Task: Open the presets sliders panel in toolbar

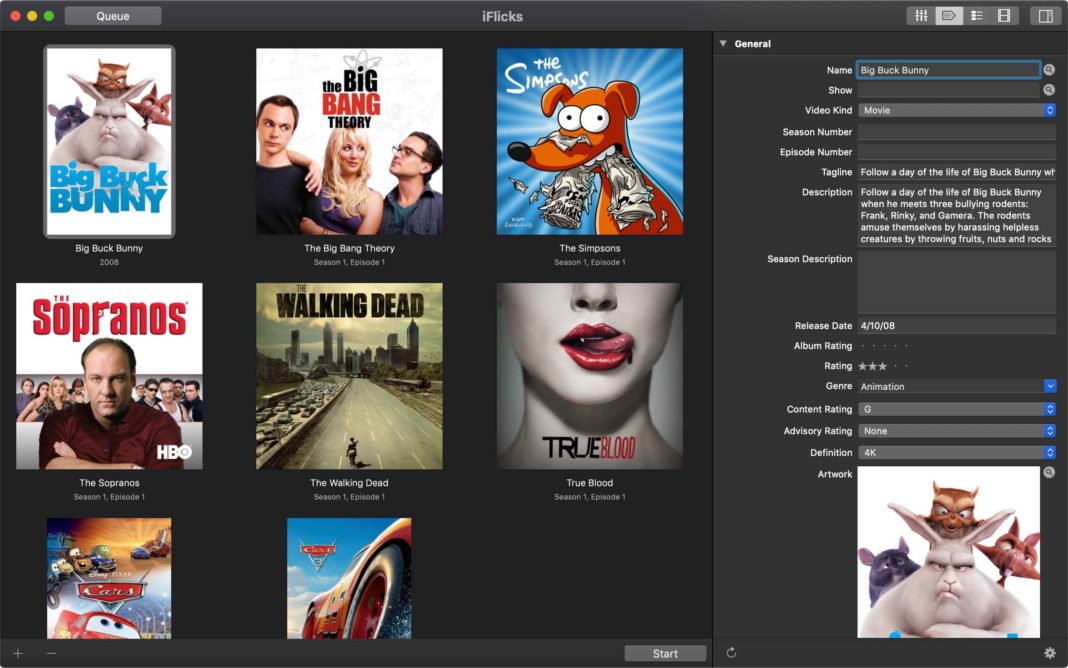Action: pyautogui.click(x=921, y=16)
